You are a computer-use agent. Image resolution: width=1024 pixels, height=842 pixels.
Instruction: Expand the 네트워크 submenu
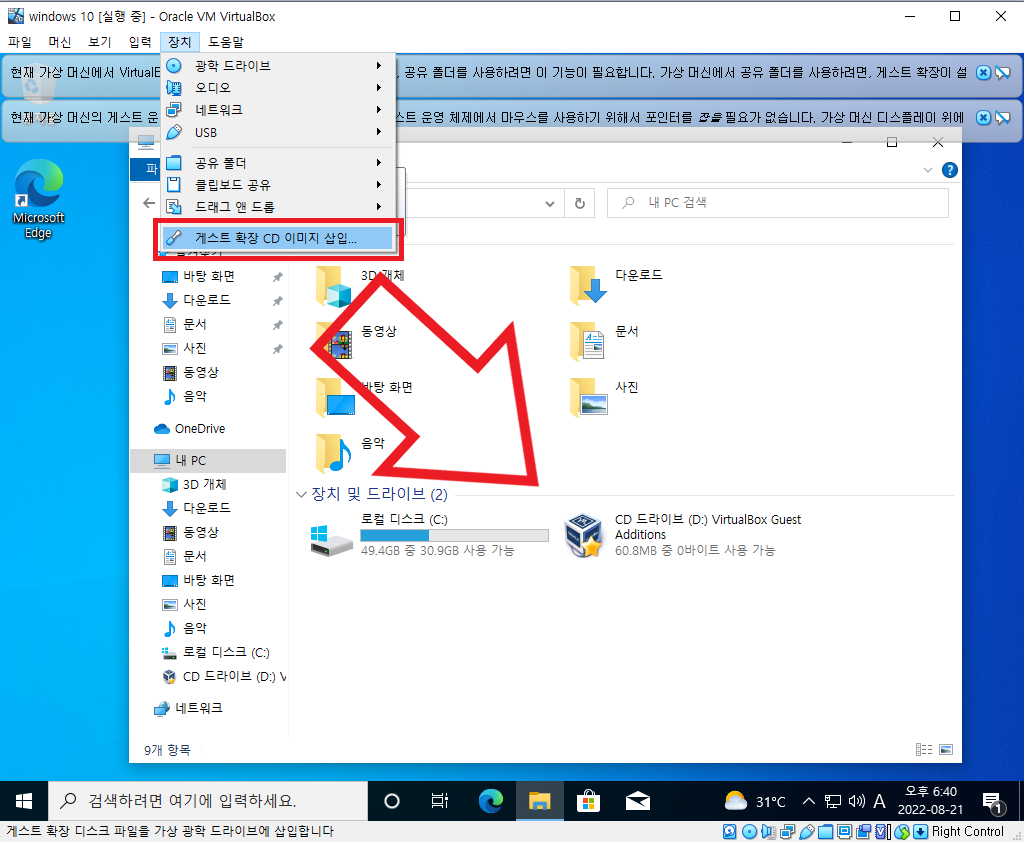point(278,110)
